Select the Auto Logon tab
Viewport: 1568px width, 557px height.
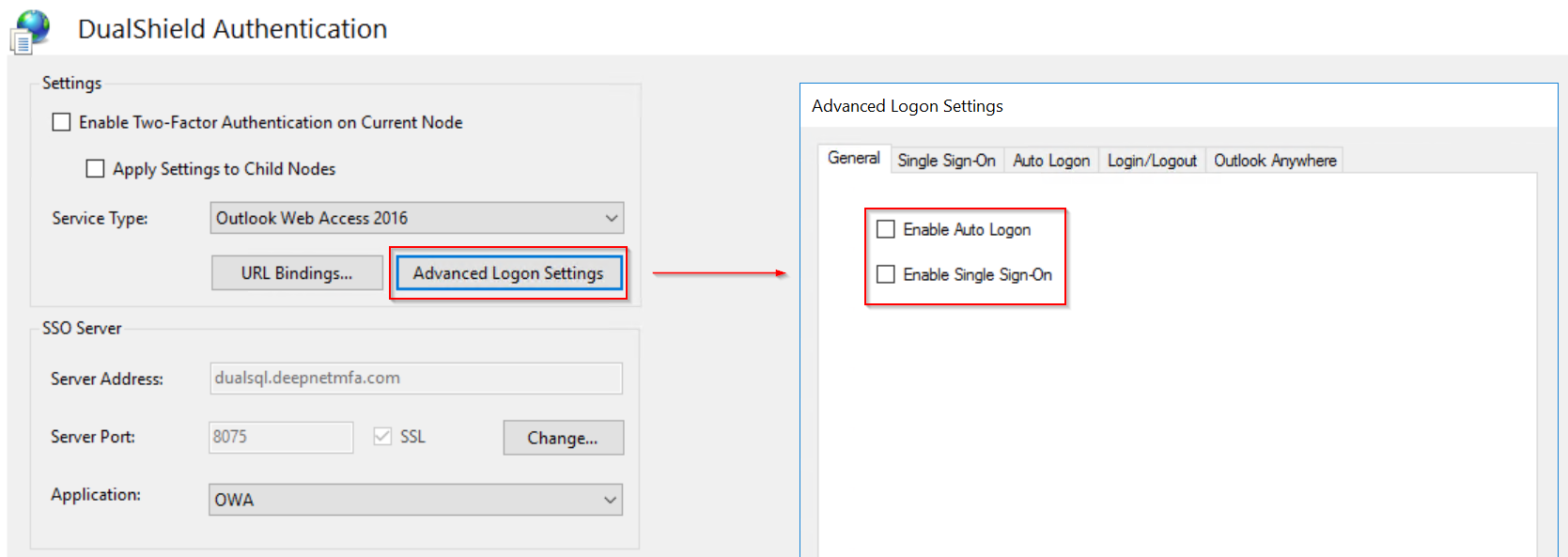1051,161
